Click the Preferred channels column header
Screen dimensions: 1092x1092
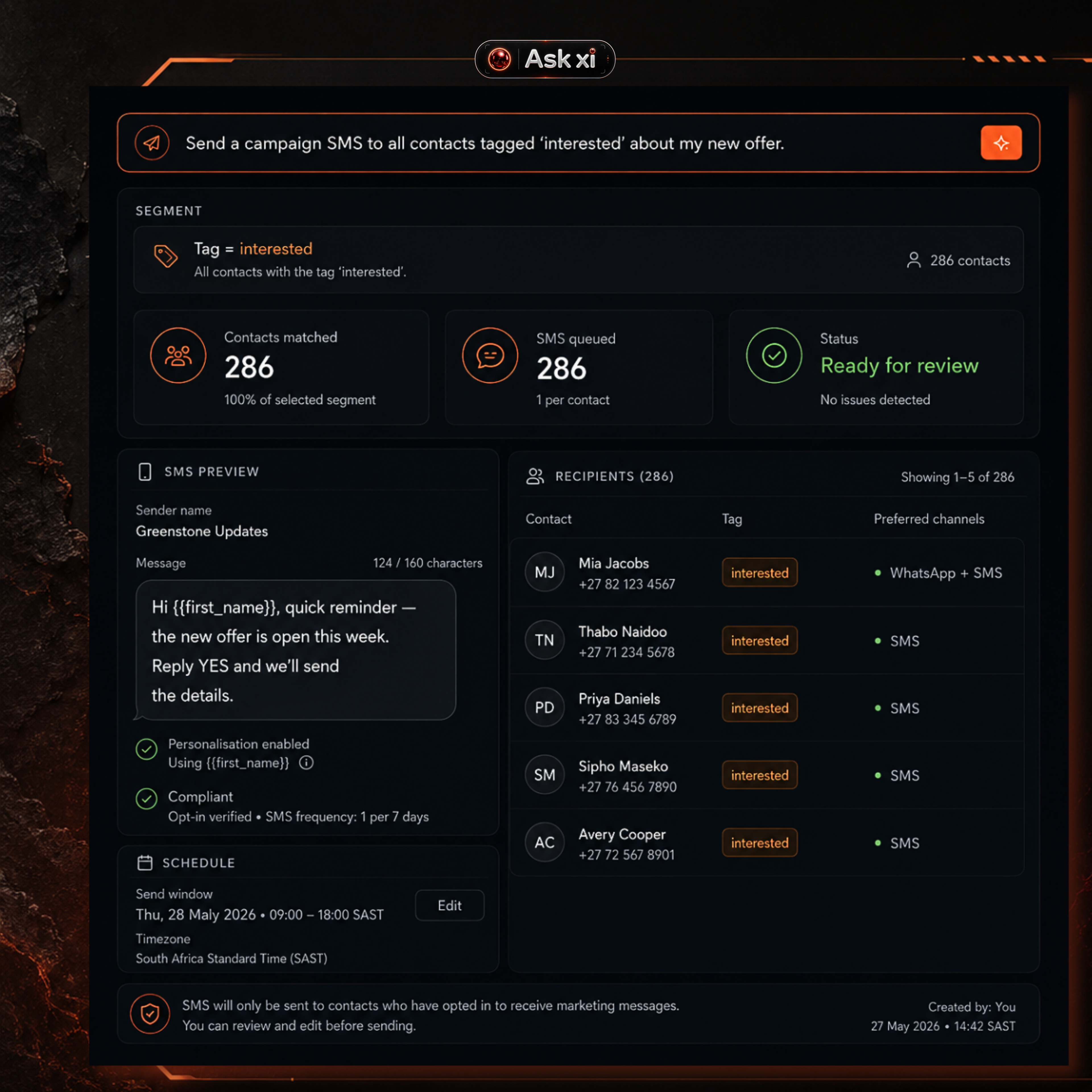click(929, 519)
